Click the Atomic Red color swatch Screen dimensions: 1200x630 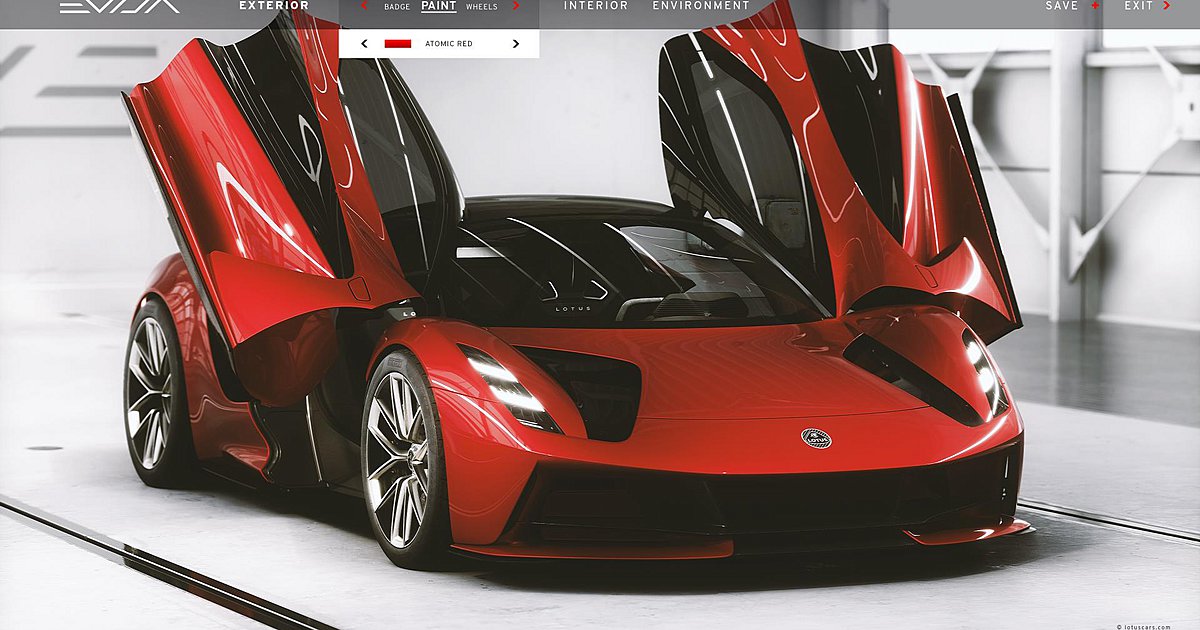point(398,44)
